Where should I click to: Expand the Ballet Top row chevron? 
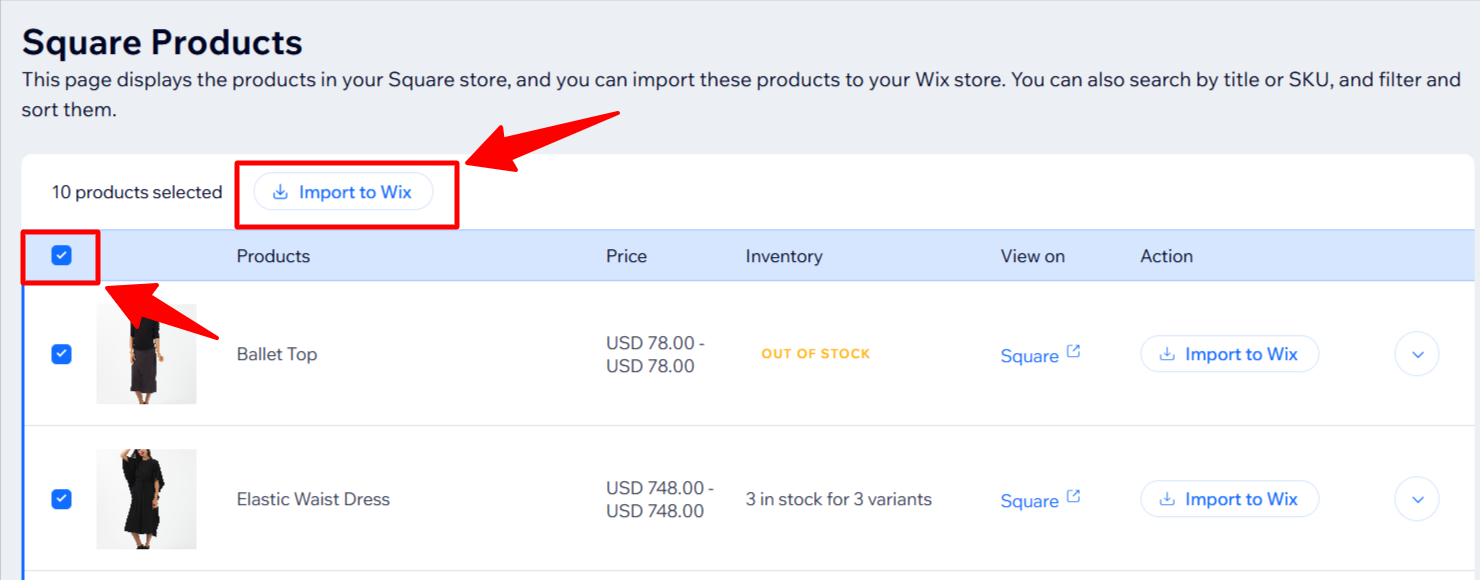(x=1416, y=354)
